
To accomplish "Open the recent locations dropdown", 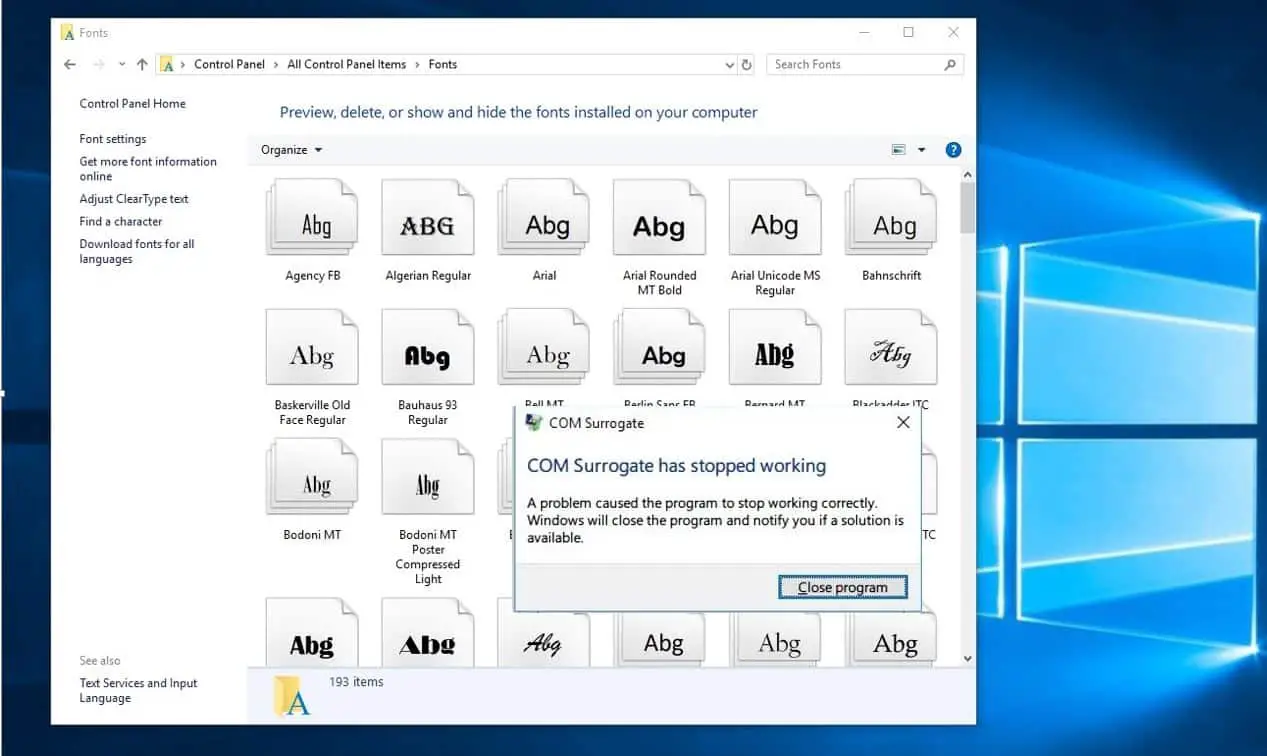I will (x=122, y=64).
